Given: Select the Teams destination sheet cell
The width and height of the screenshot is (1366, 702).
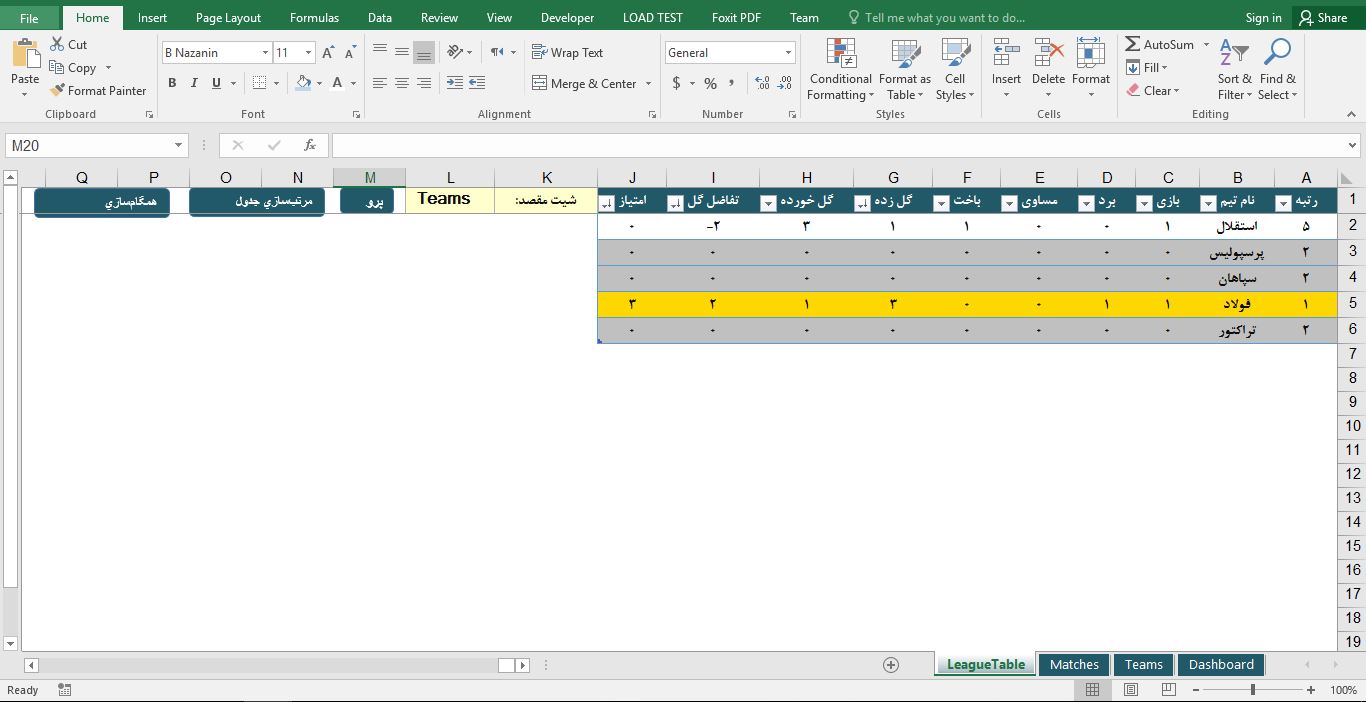Looking at the screenshot, I should tap(450, 200).
